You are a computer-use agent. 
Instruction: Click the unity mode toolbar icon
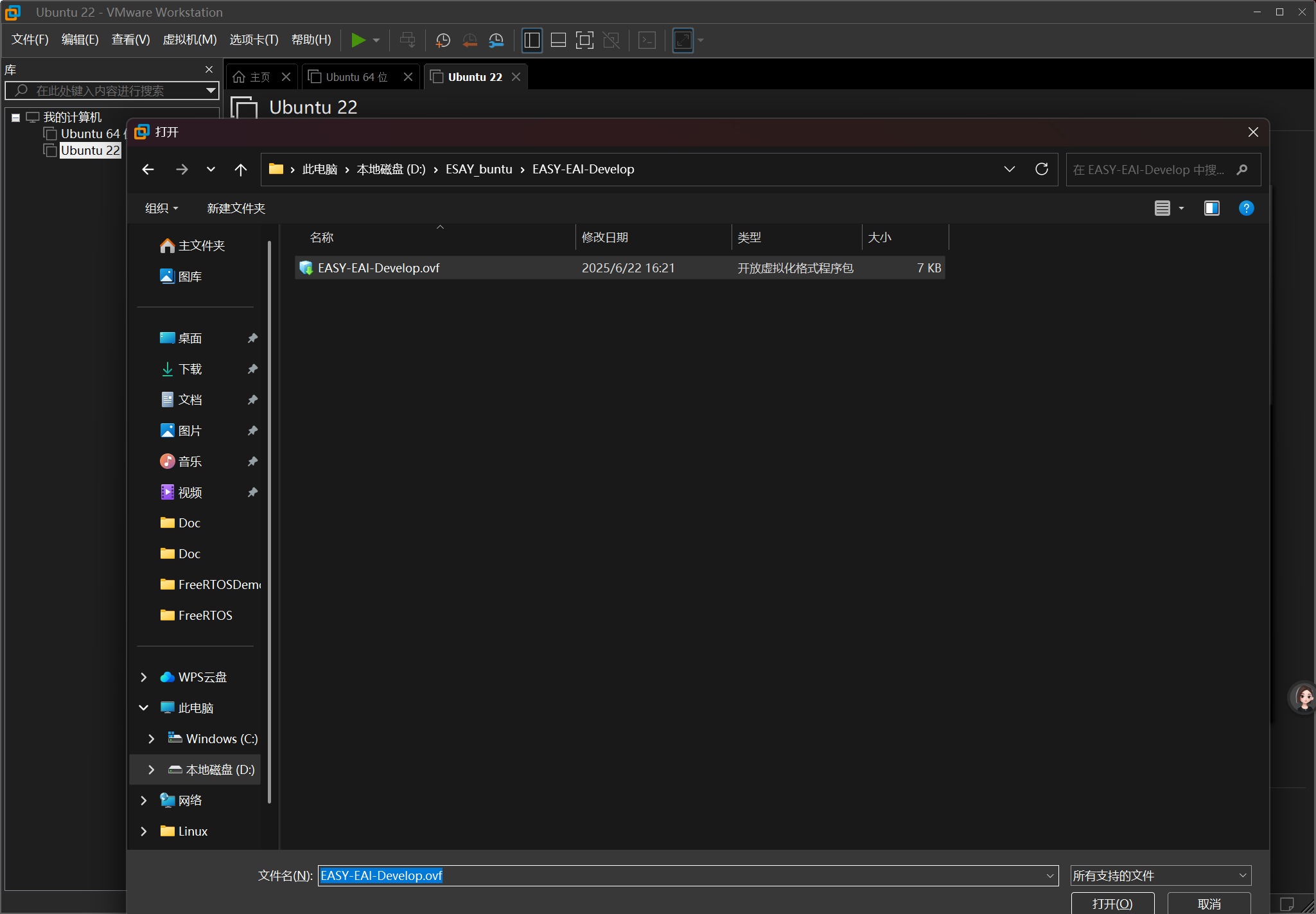611,40
